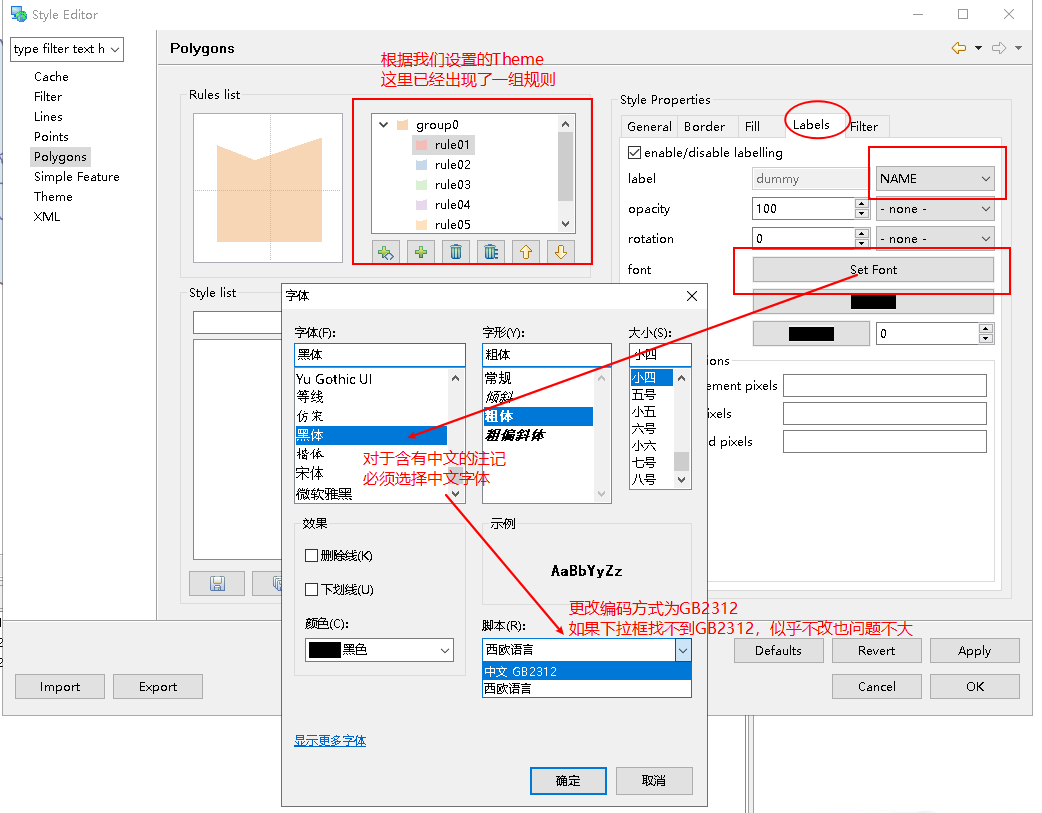Click the delete all rules trash icon

(491, 253)
